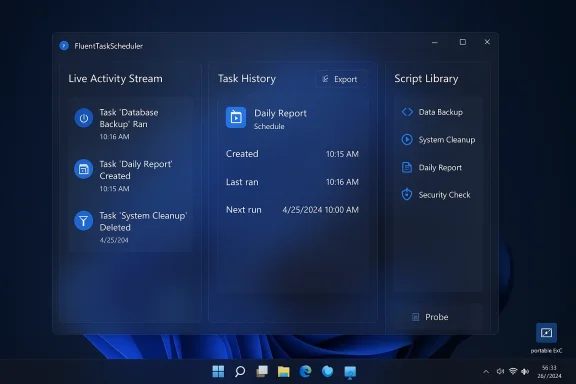This screenshot has width=576, height=384.
Task: Select the Data Backup script
Action: 438,112
